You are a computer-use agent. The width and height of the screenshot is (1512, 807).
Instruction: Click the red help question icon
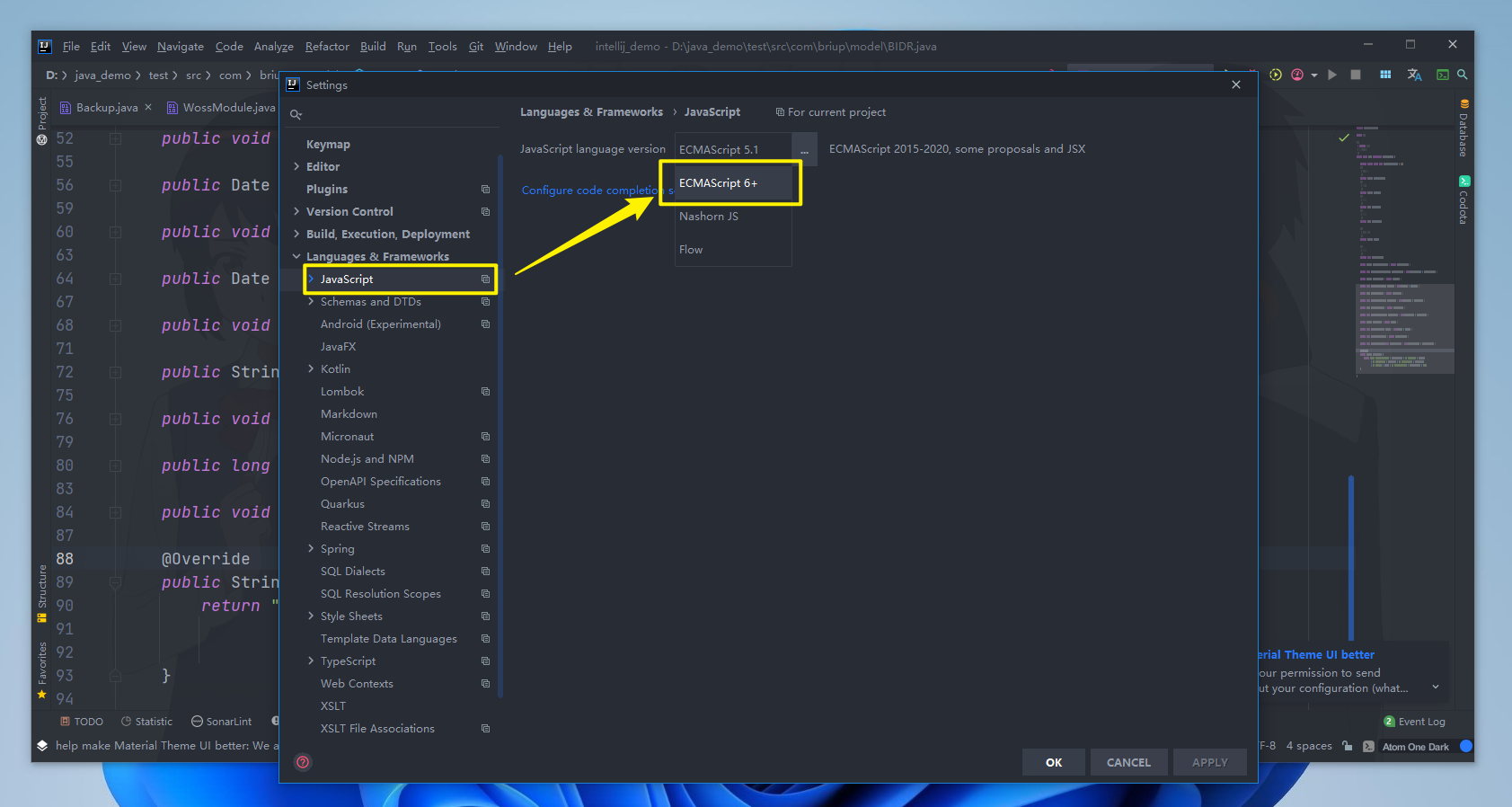click(303, 762)
